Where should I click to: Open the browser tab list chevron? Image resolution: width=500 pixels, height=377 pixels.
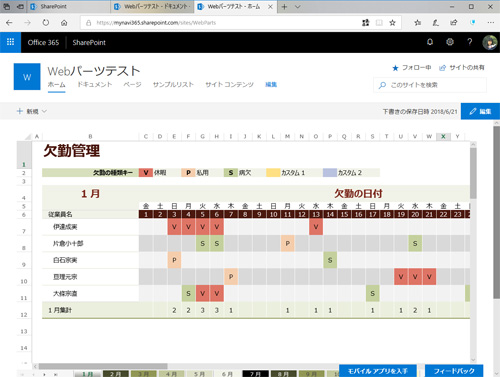(x=298, y=7)
